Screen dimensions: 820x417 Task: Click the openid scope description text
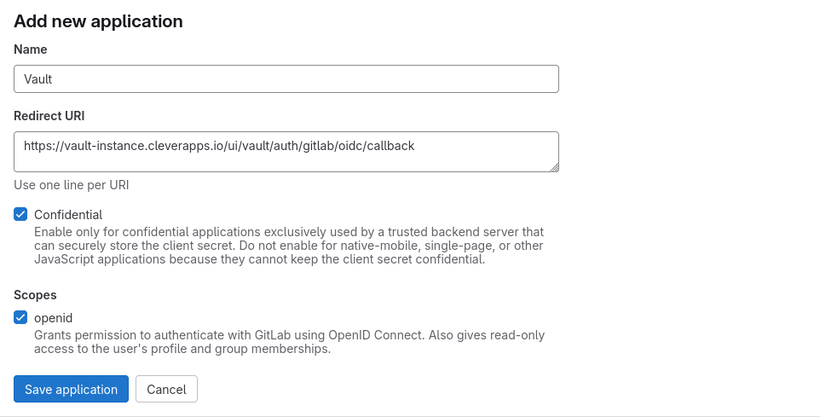tap(290, 342)
